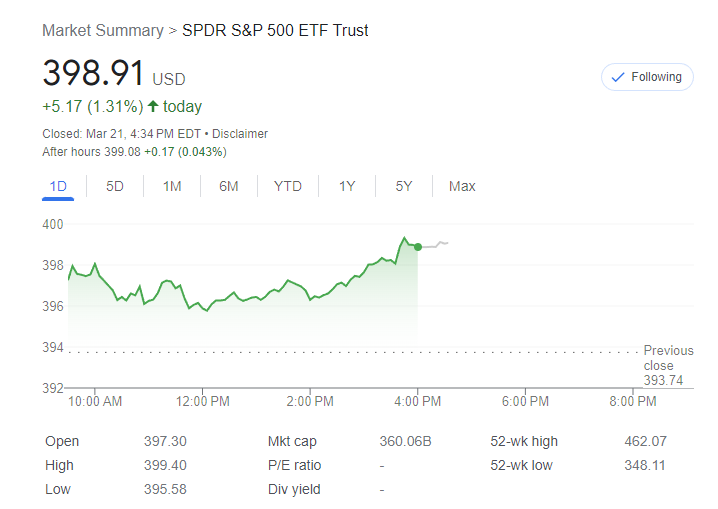Click the green up arrow icon
The width and height of the screenshot is (718, 509).
click(153, 106)
